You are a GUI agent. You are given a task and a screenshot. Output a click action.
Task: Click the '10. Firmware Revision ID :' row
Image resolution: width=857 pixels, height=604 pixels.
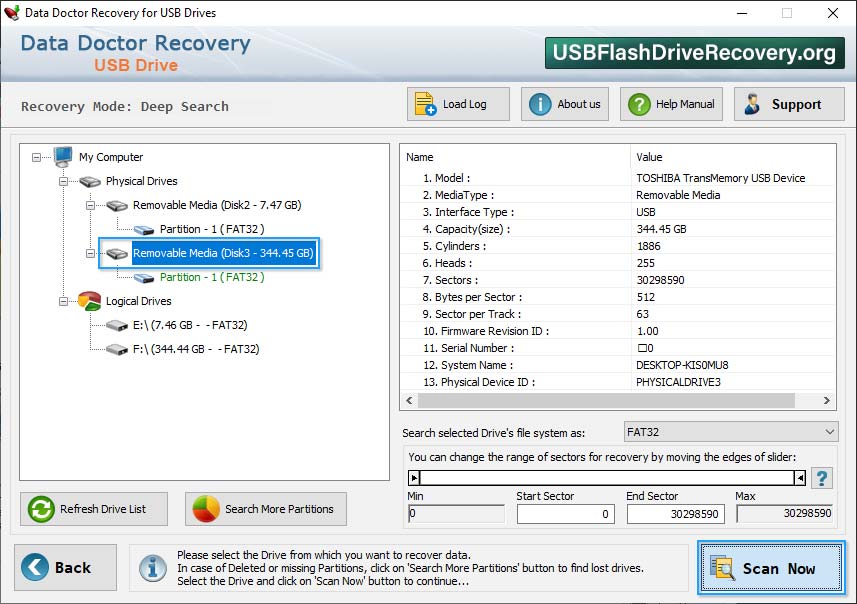(618, 331)
